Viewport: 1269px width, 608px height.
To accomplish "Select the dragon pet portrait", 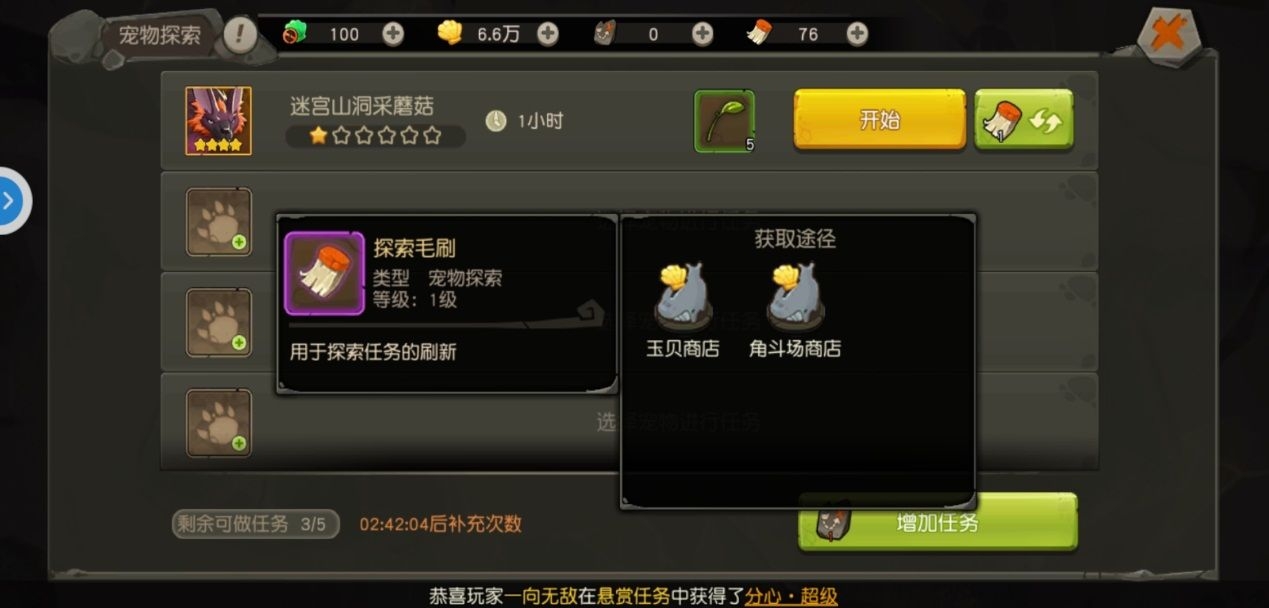I will click(218, 121).
